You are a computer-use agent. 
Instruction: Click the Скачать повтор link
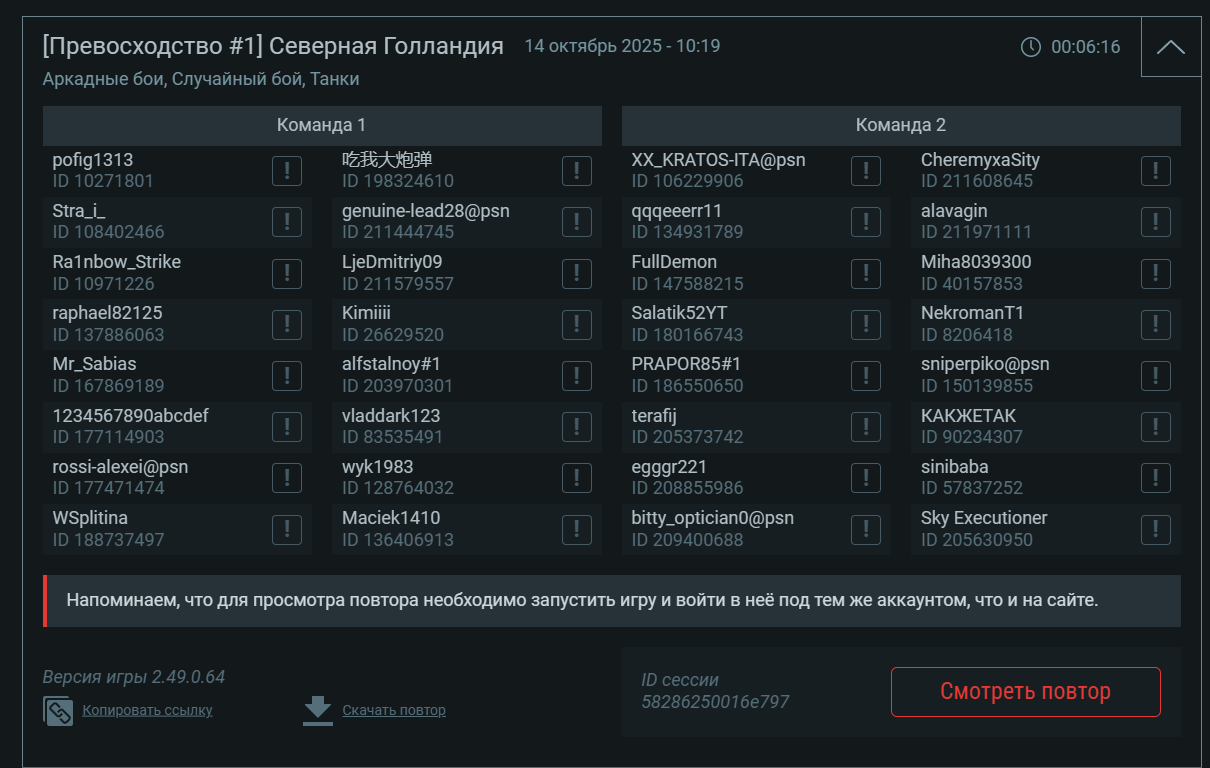click(x=394, y=711)
